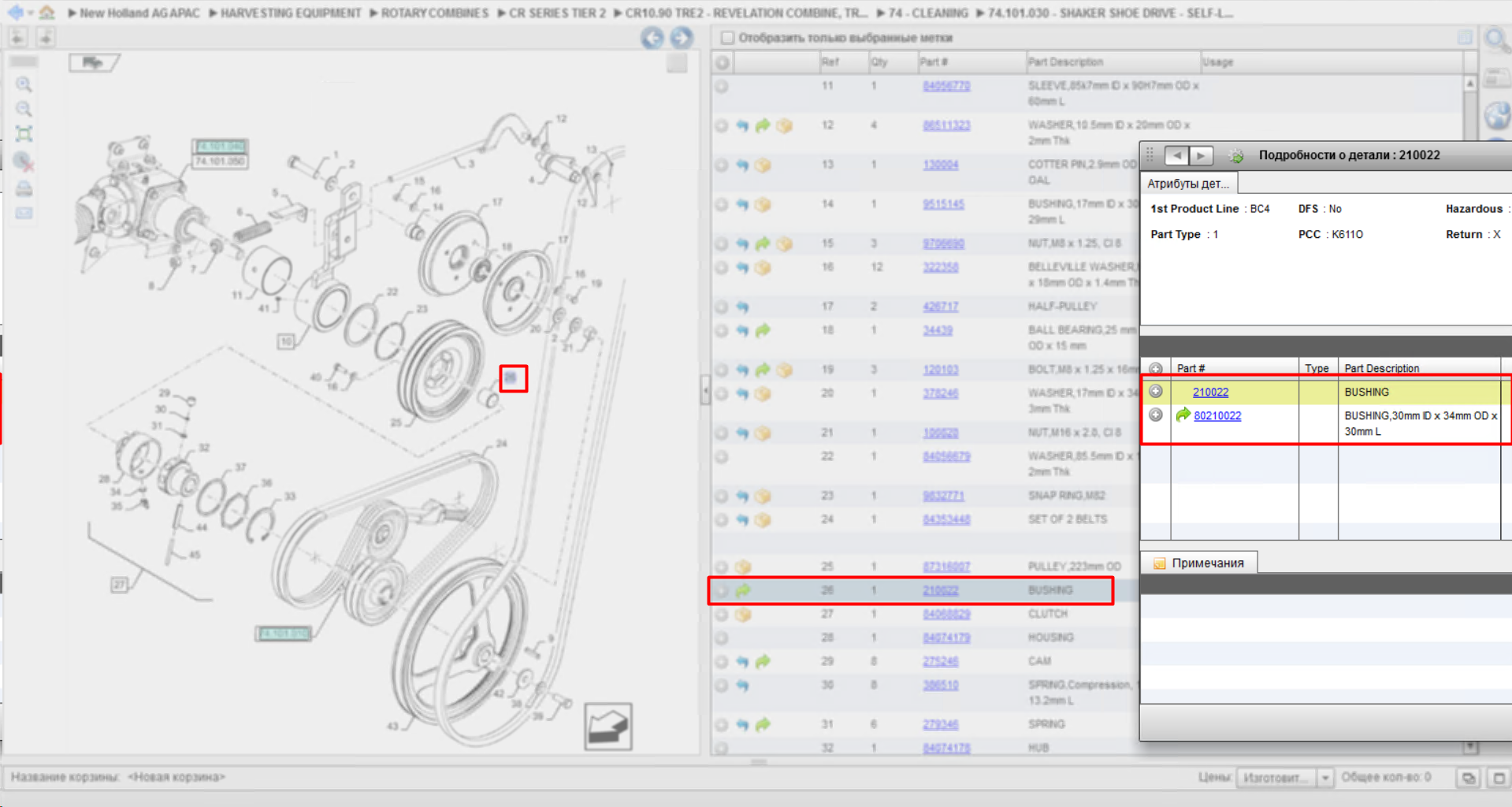Go to previous diagram with round left arrow
Image resolution: width=1512 pixels, height=807 pixels.
coord(652,38)
